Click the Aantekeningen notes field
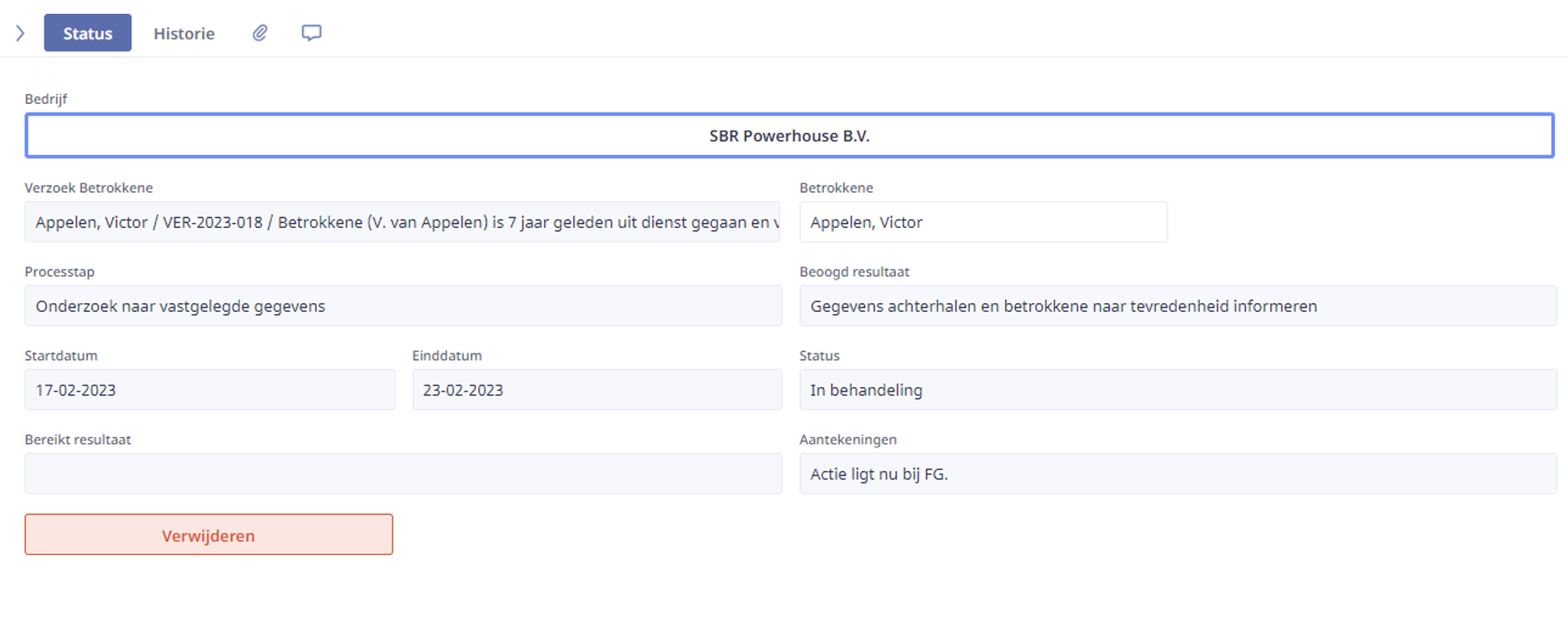 pyautogui.click(x=1178, y=473)
